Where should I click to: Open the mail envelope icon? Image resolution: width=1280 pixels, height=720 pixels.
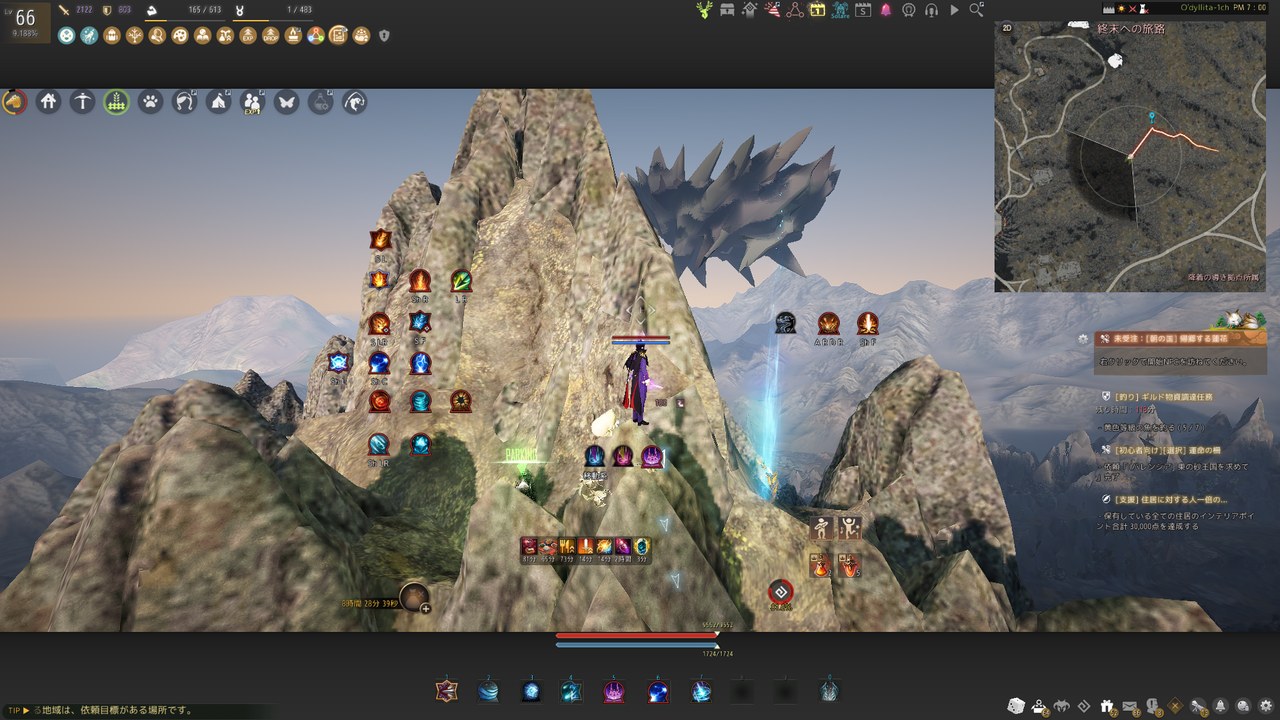click(x=1131, y=706)
